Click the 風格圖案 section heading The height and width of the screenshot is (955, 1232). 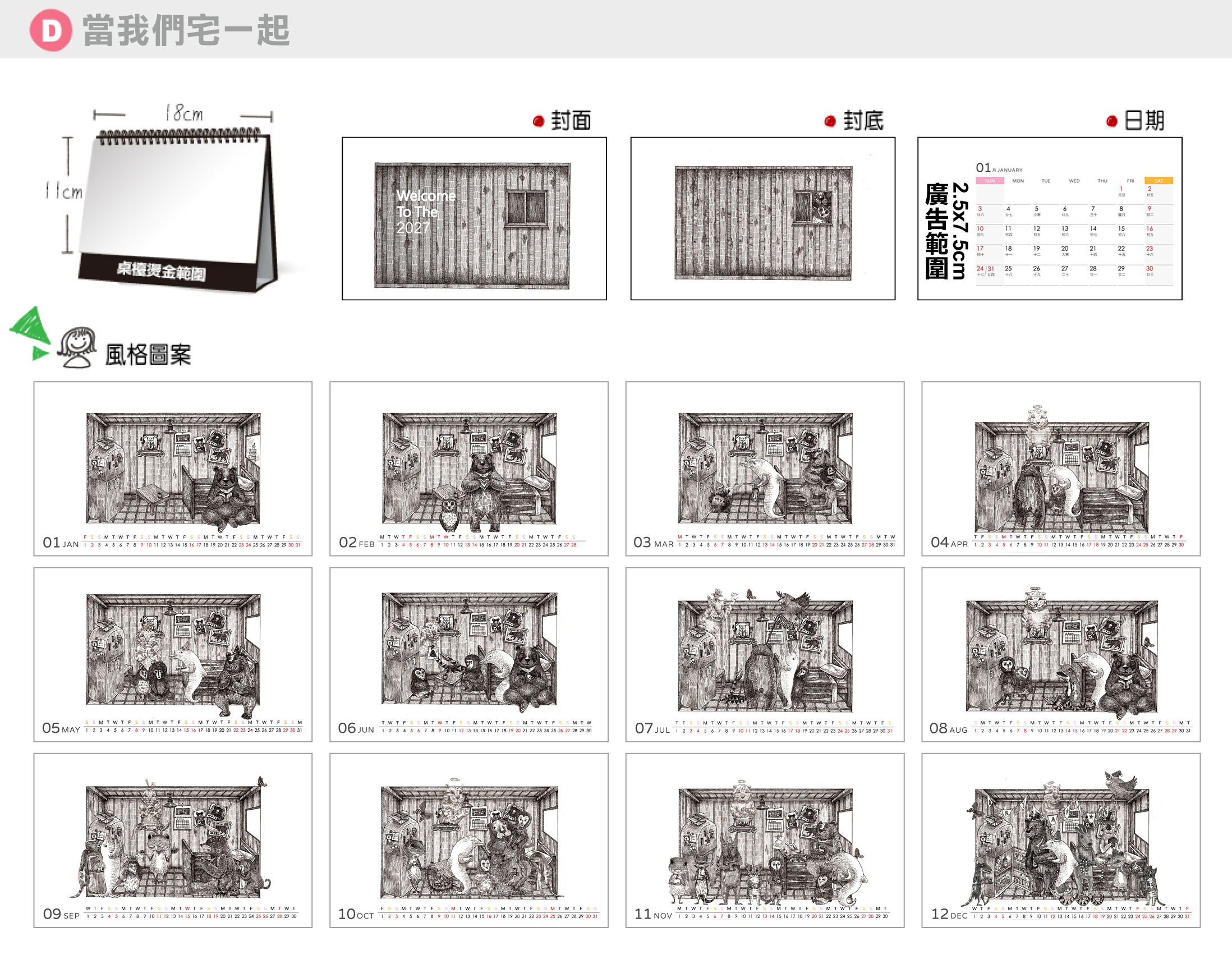pyautogui.click(x=148, y=355)
